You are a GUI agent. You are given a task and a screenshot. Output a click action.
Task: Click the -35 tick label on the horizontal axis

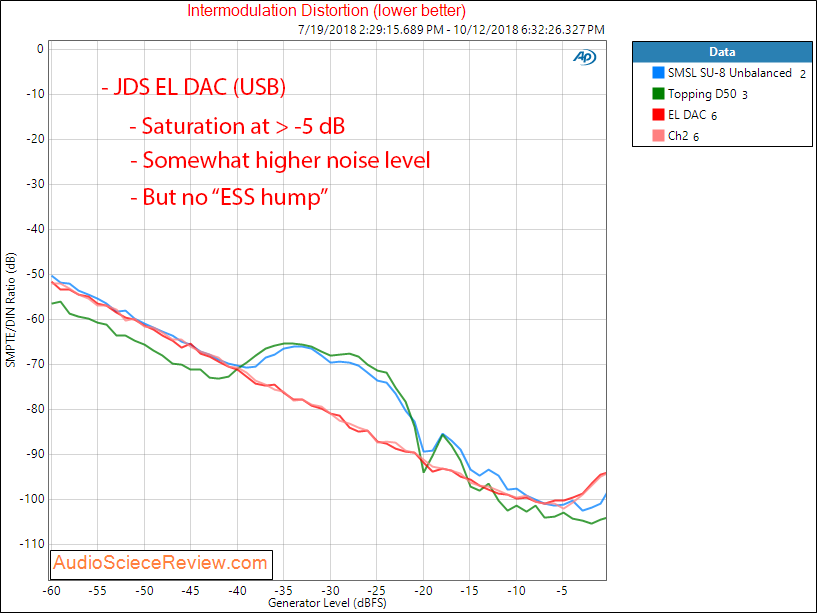click(283, 591)
